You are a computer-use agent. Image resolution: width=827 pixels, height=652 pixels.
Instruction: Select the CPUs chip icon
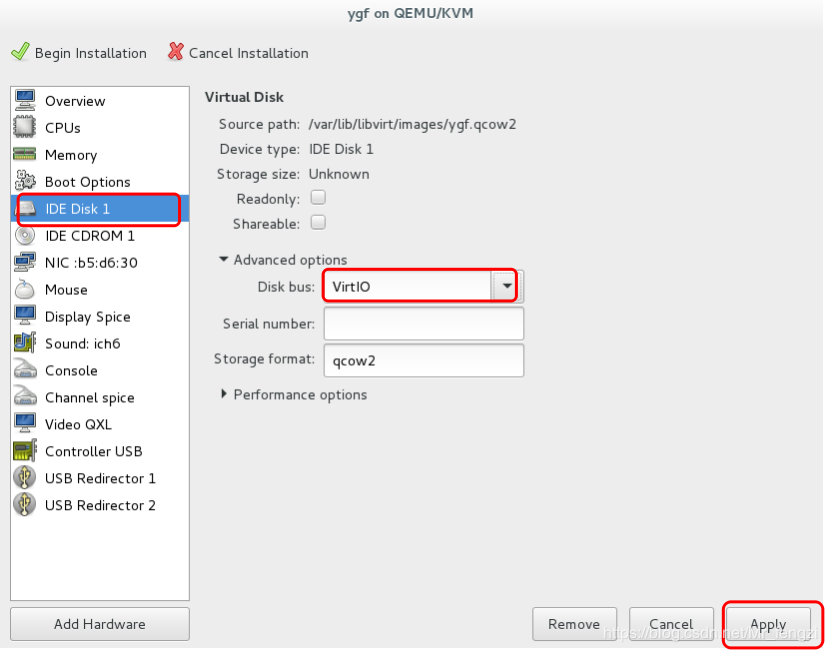25,128
